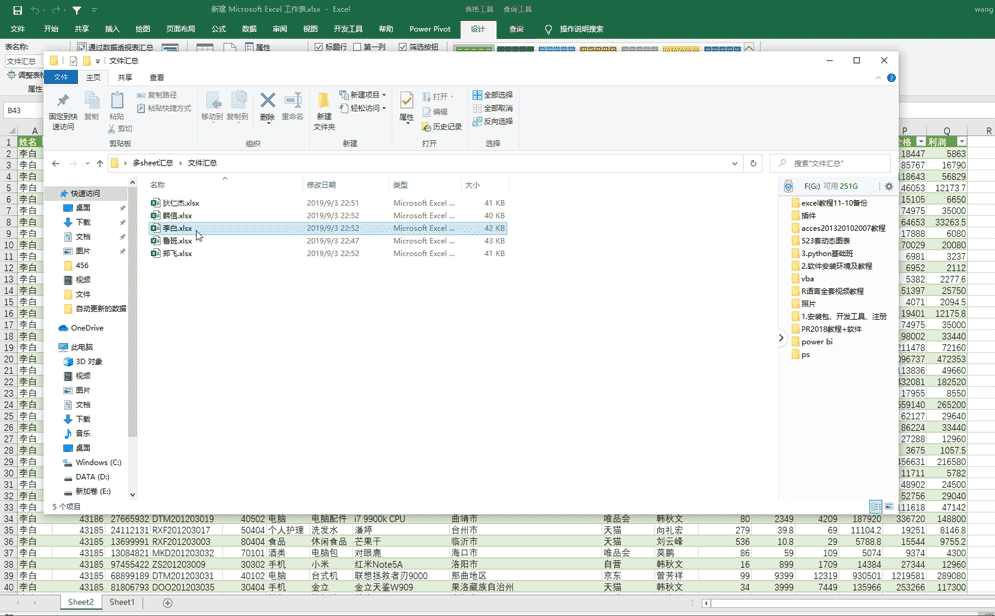This screenshot has height=616, width=995.
Task: Click 全部选择 (Select all) in the ribbon
Action: tap(497, 95)
